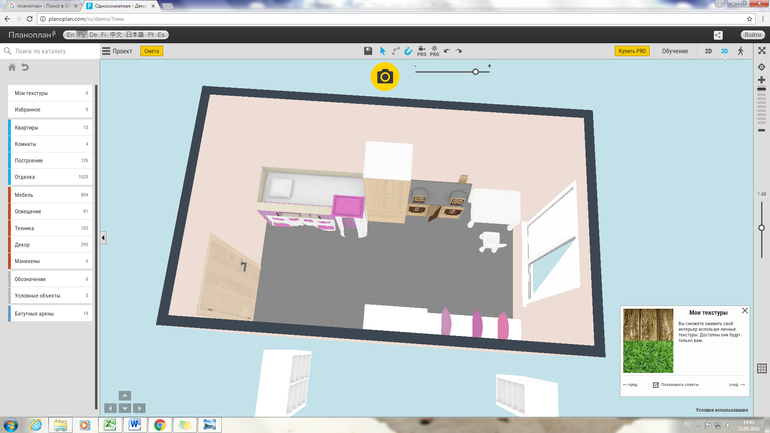Toggle the 'Показывать советы' checkbox
The height and width of the screenshot is (433, 770).
(x=656, y=384)
